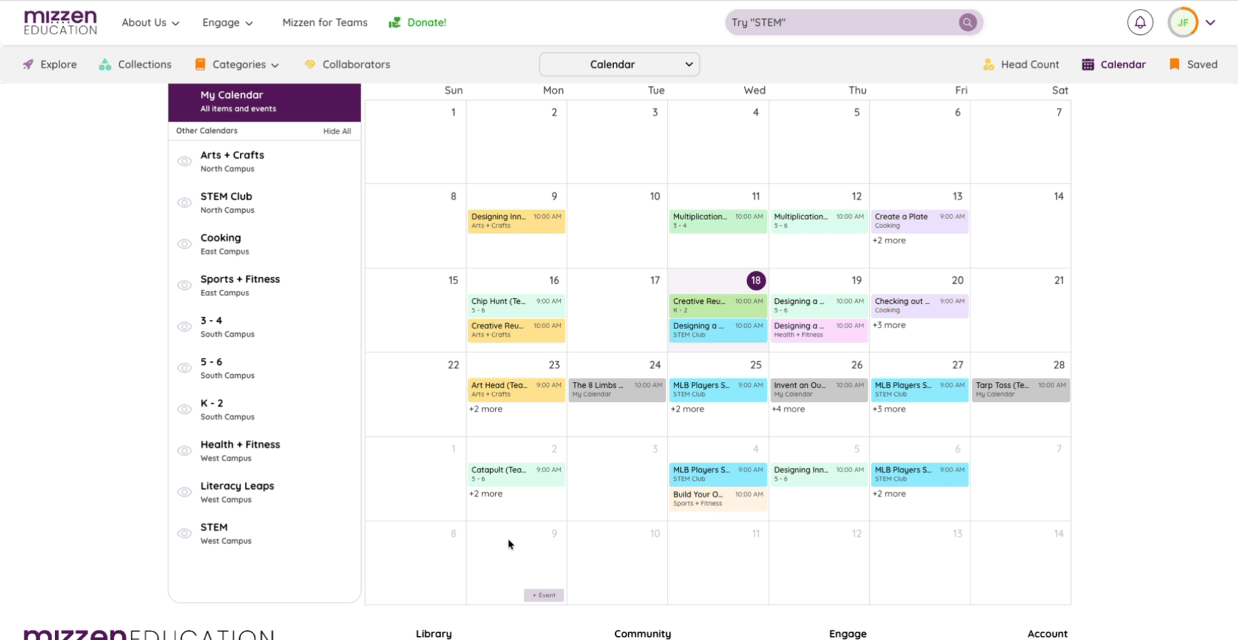
Task: Hide the STEM Club calendar
Action: click(184, 203)
